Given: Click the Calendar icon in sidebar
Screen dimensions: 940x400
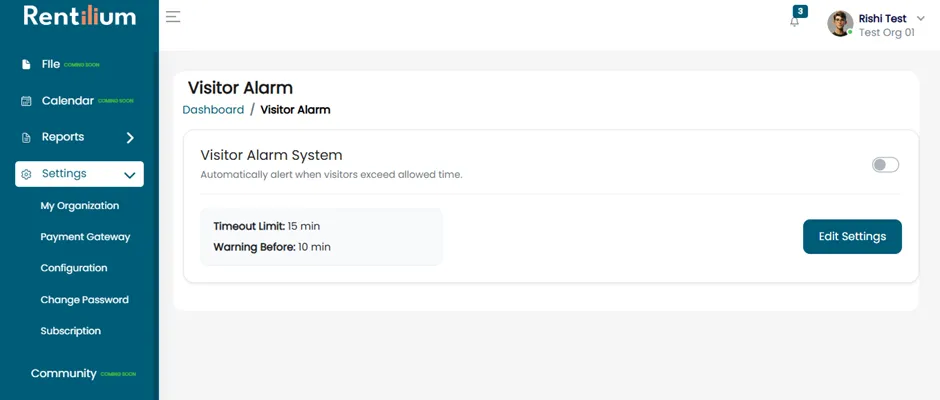Looking at the screenshot, I should click(x=26, y=101).
